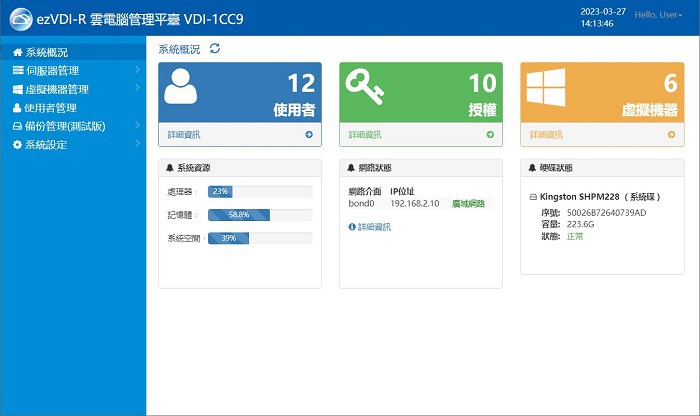
Task: Select 系統概況 in the sidebar
Action: click(x=46, y=52)
